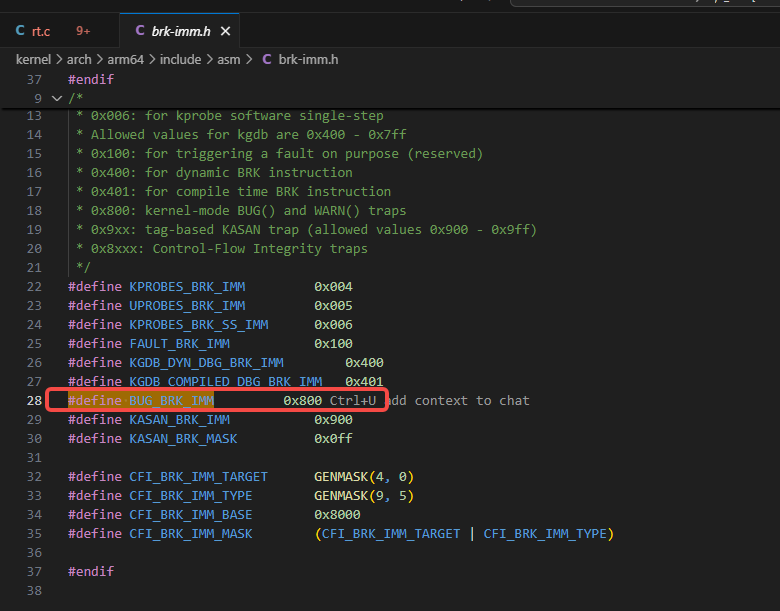Click the highlighted BUG_BRK_IMM macro name
This screenshot has width=780, height=611.
(172, 401)
